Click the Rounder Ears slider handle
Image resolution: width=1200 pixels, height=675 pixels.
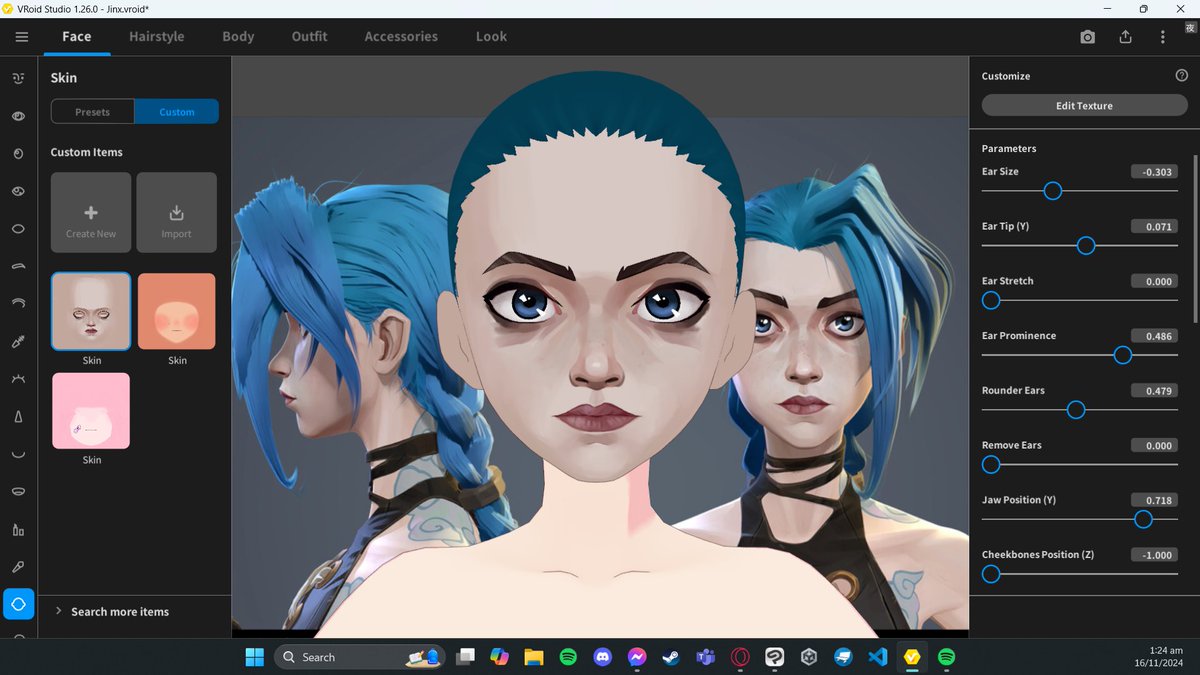click(1076, 410)
